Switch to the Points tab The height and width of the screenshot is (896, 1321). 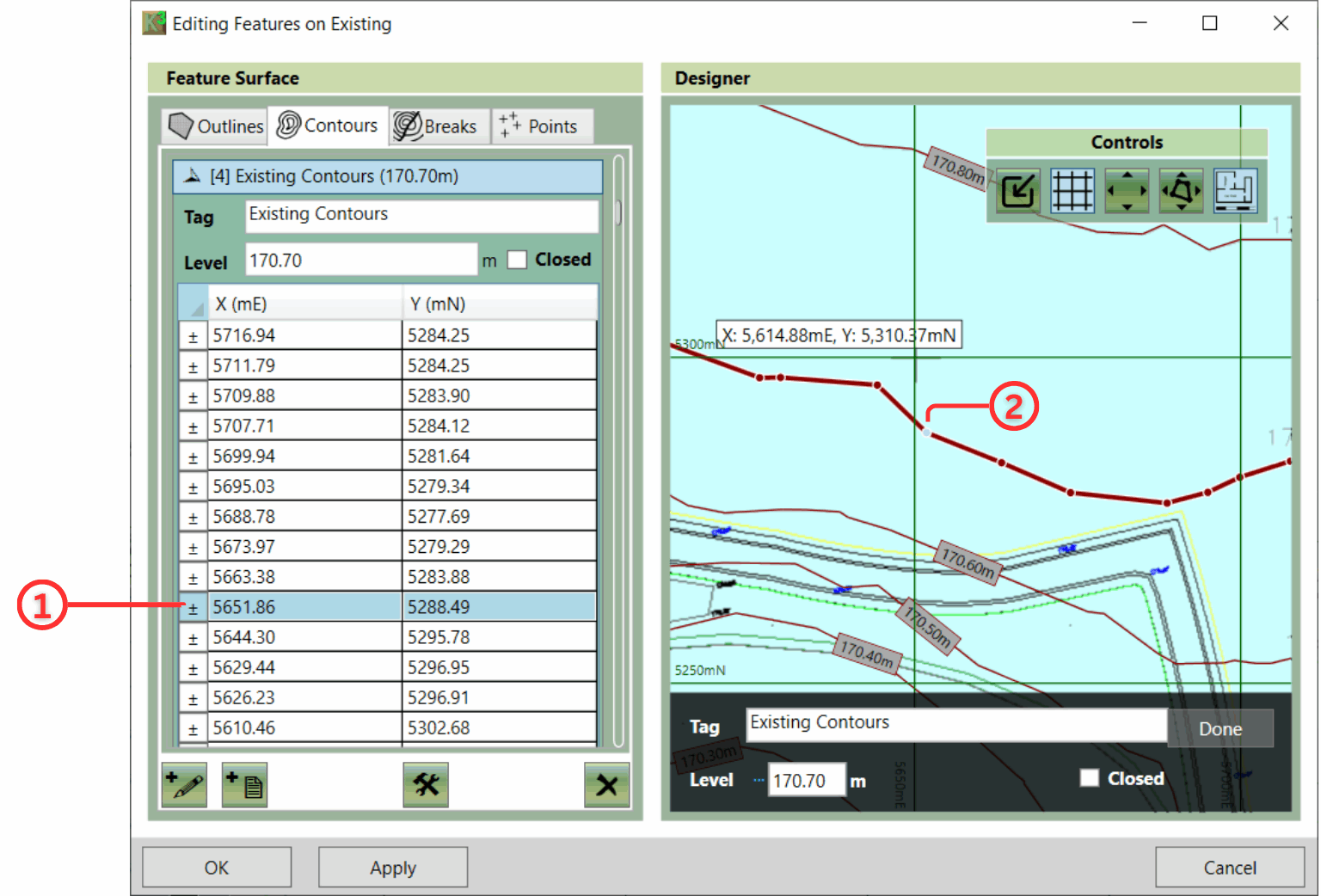(540, 126)
